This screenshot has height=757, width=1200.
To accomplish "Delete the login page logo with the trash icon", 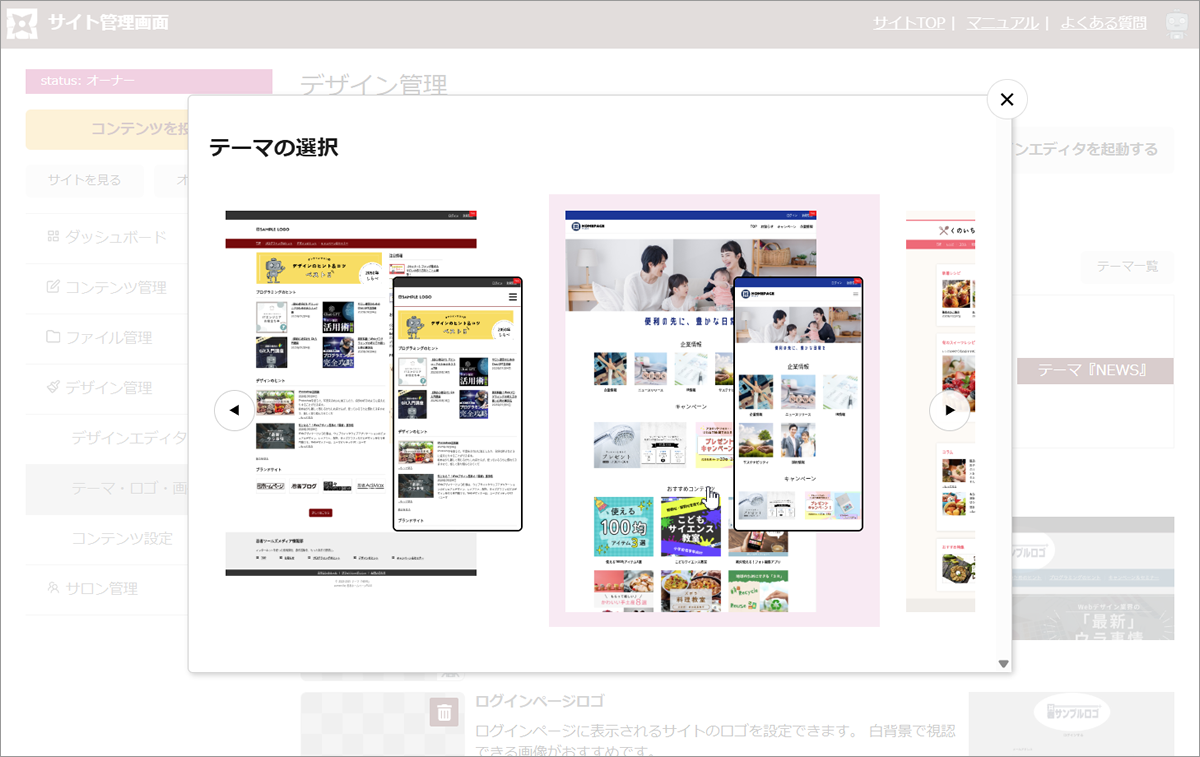I will (445, 712).
